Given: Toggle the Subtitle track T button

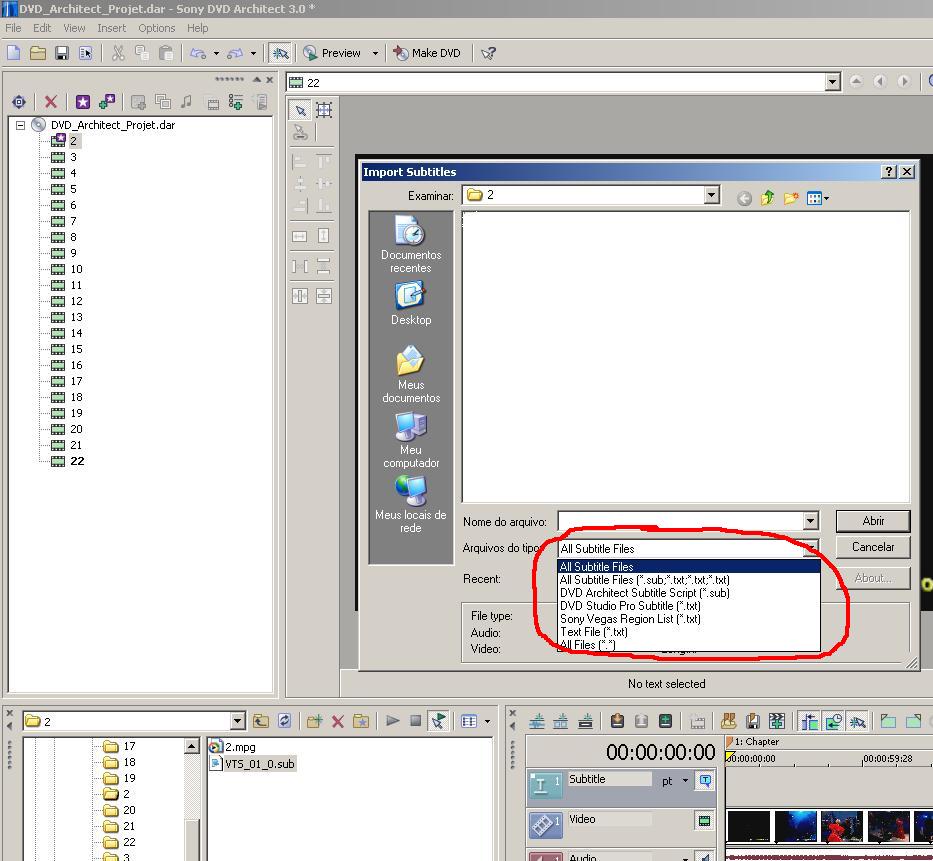Looking at the screenshot, I should (705, 780).
